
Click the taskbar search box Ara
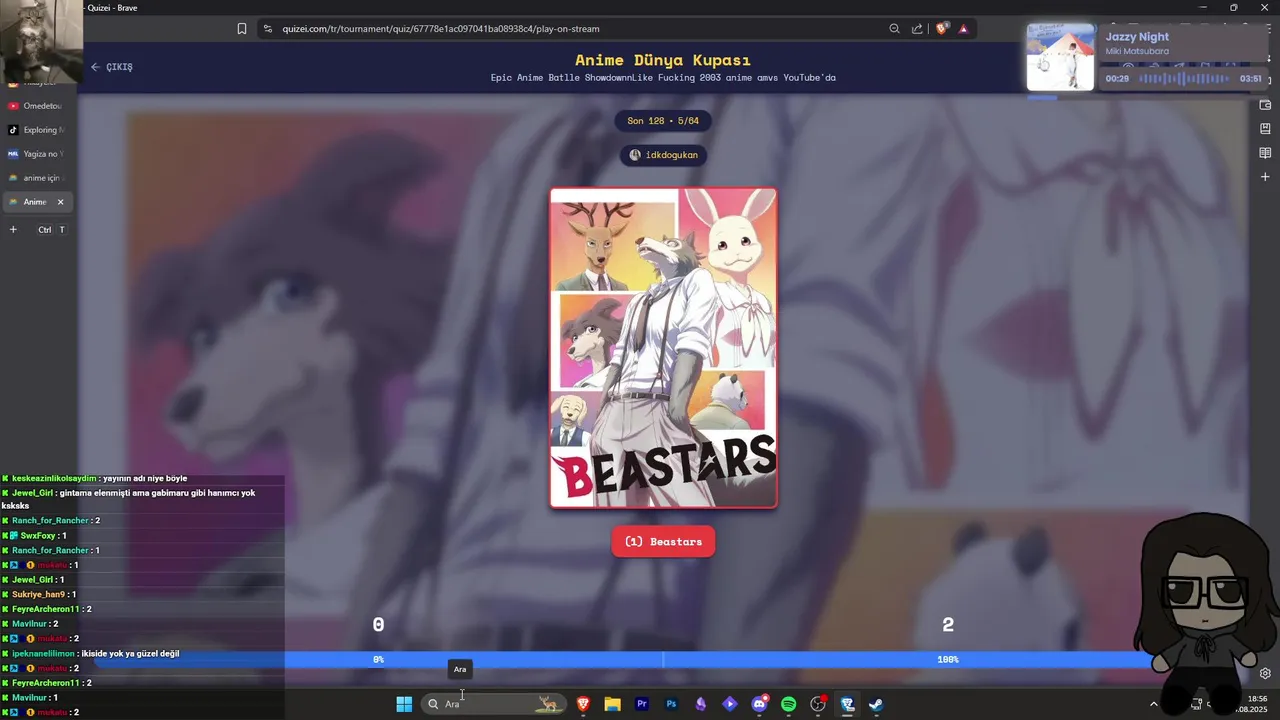[x=493, y=704]
